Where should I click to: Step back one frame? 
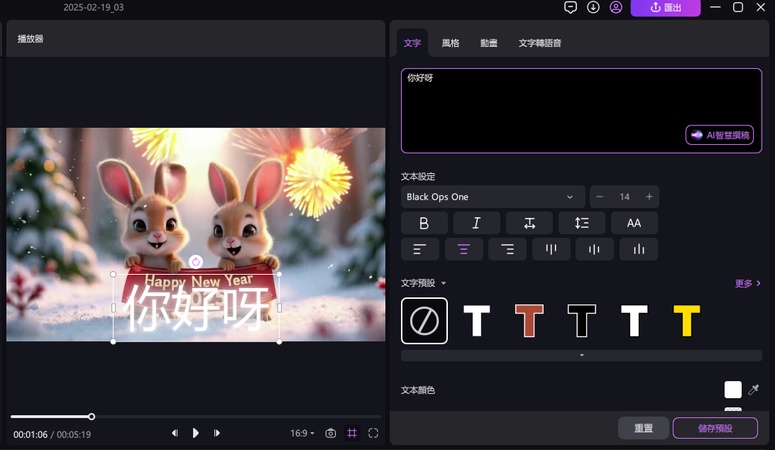click(174, 433)
